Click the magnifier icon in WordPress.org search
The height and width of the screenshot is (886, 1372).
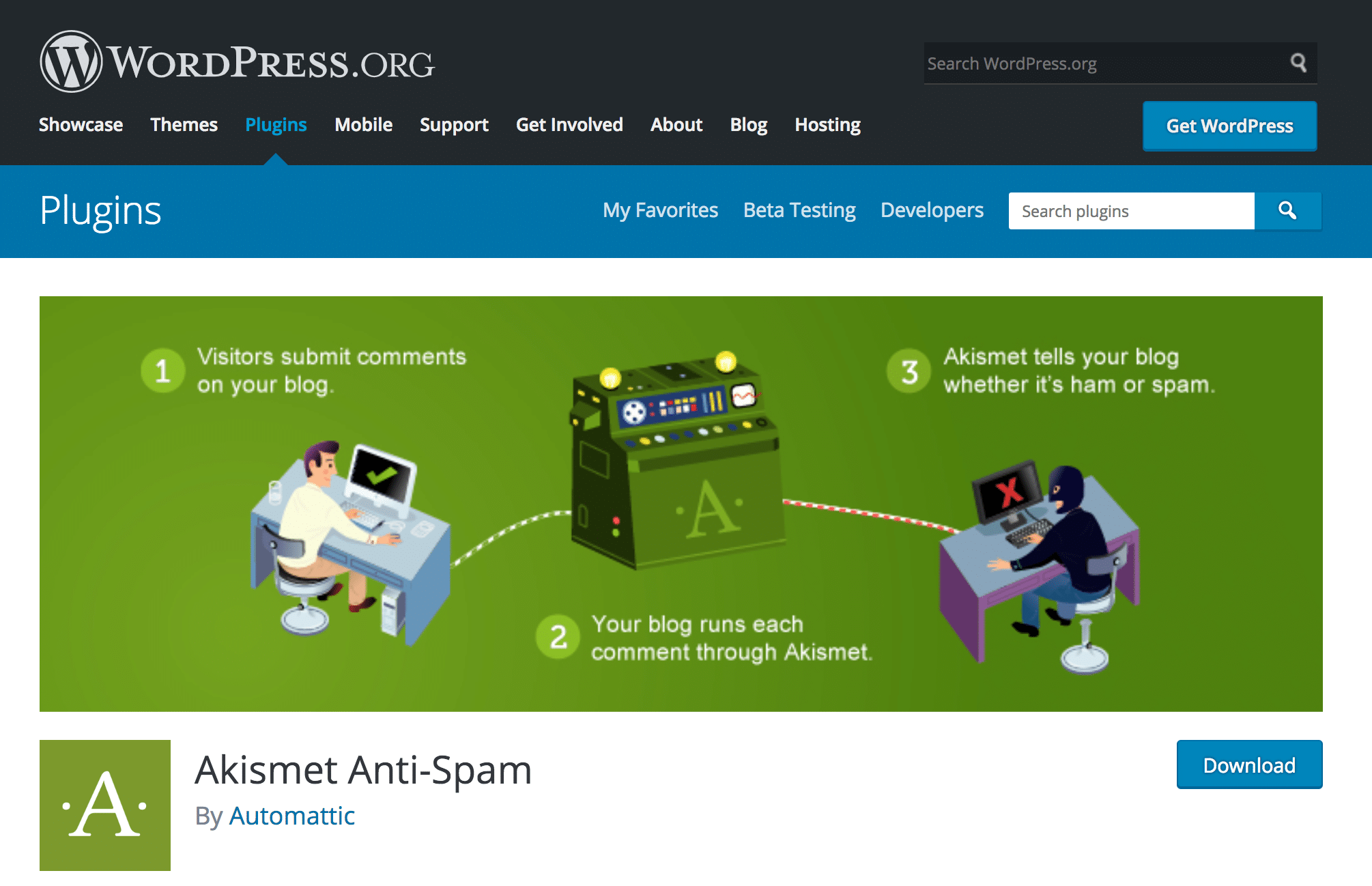tap(1298, 63)
